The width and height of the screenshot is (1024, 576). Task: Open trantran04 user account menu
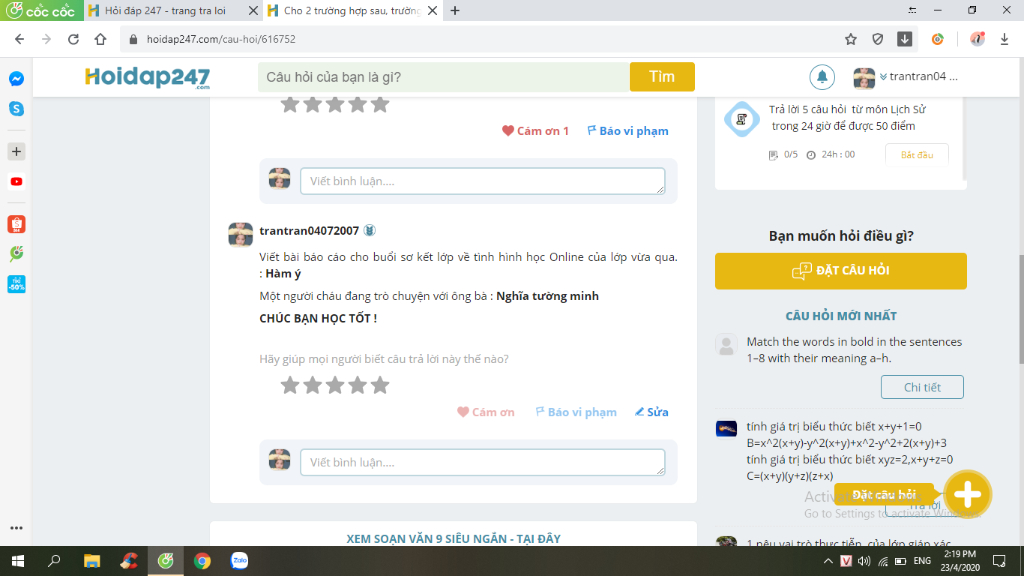pyautogui.click(x=905, y=77)
